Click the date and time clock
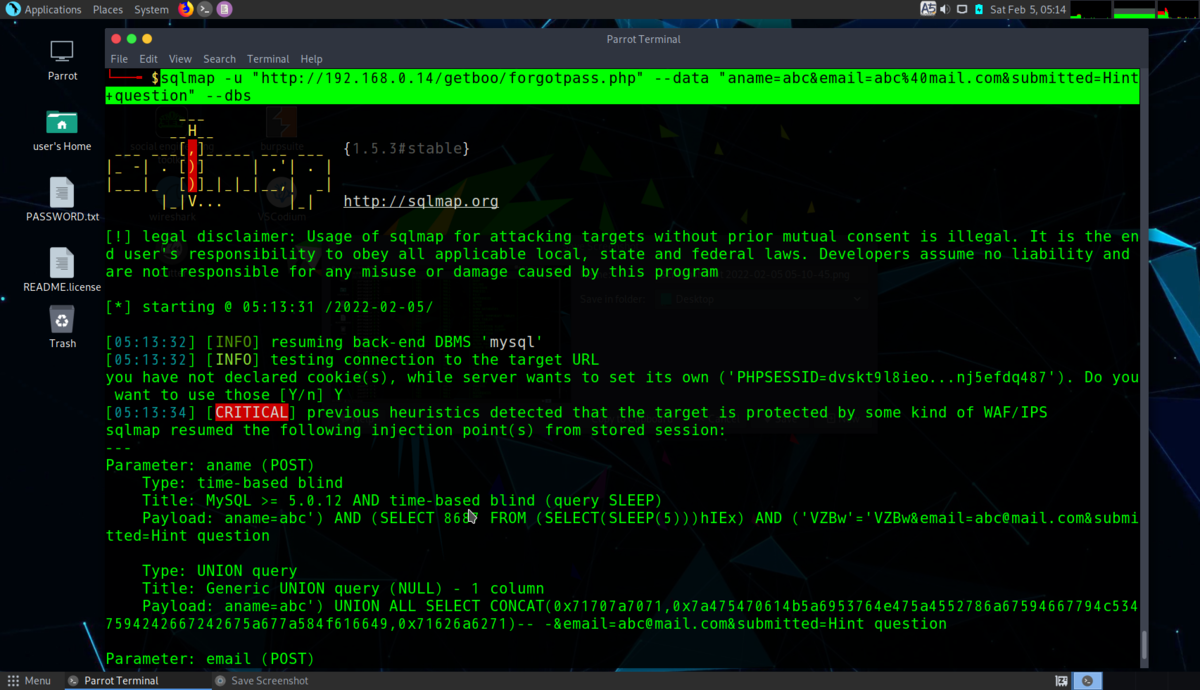 1028,9
